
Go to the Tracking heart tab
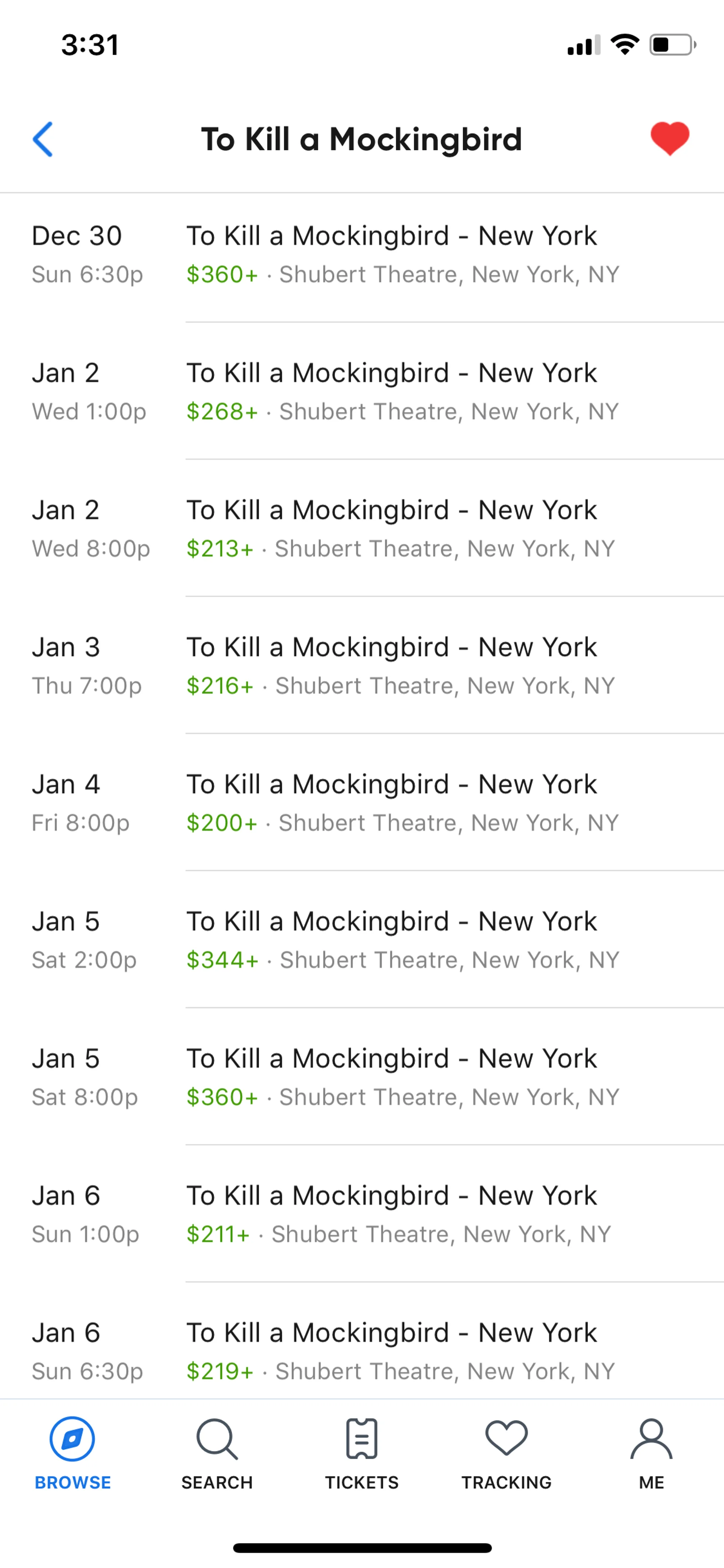[x=506, y=1439]
